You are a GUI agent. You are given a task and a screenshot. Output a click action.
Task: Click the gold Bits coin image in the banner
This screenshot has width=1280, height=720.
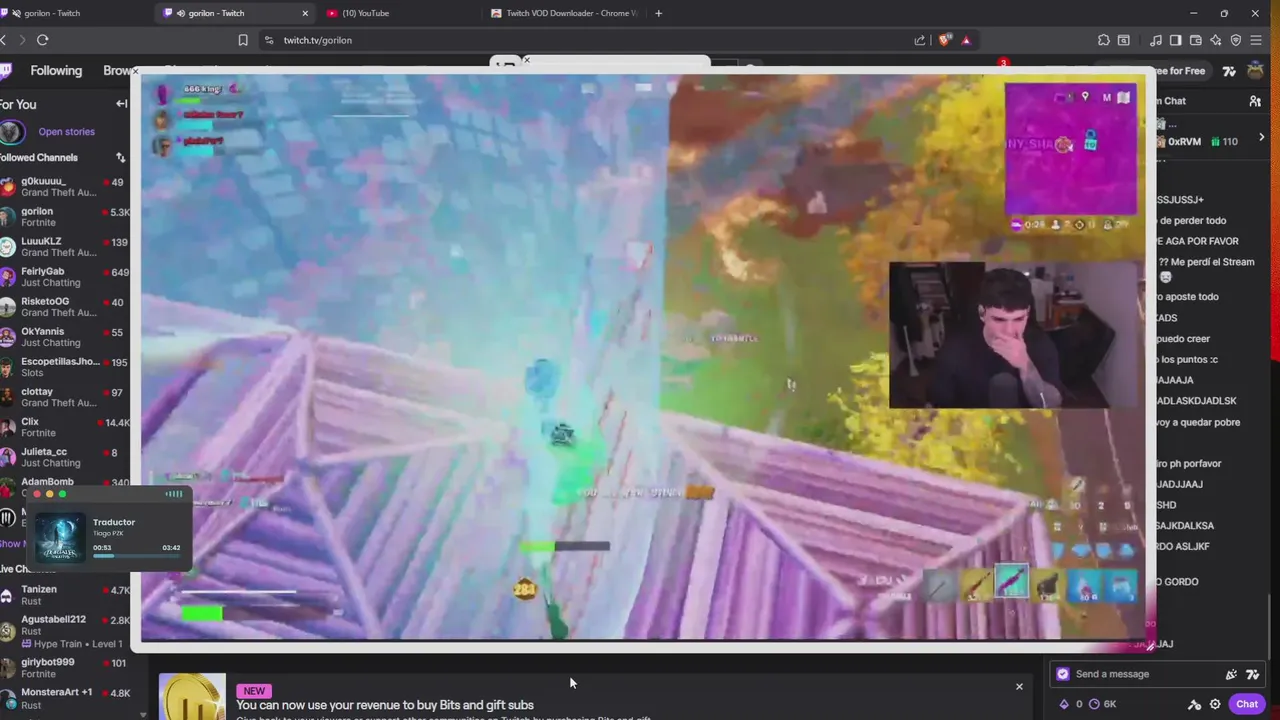(192, 697)
